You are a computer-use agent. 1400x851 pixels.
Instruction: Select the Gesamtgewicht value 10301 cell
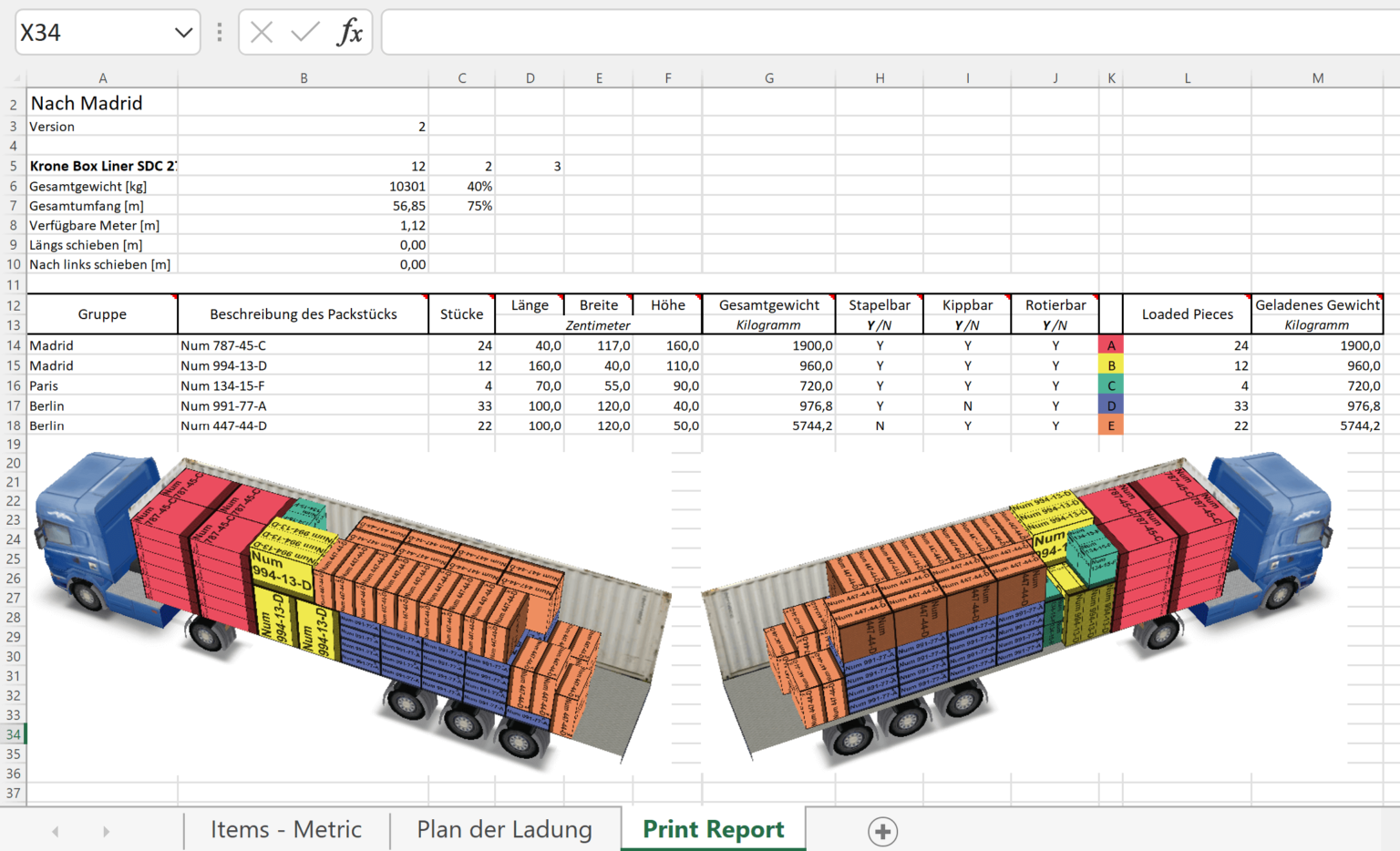click(304, 187)
